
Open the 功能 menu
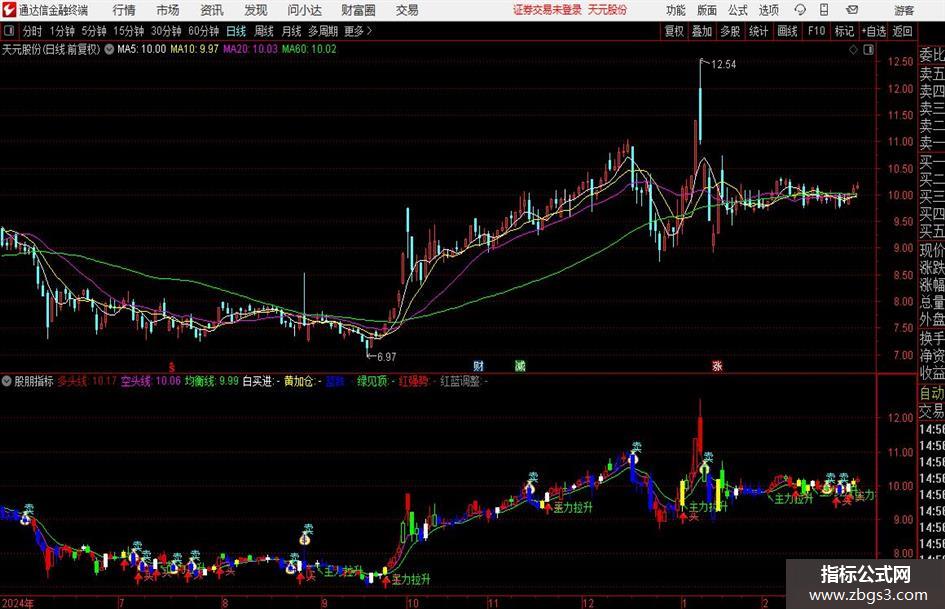(676, 10)
